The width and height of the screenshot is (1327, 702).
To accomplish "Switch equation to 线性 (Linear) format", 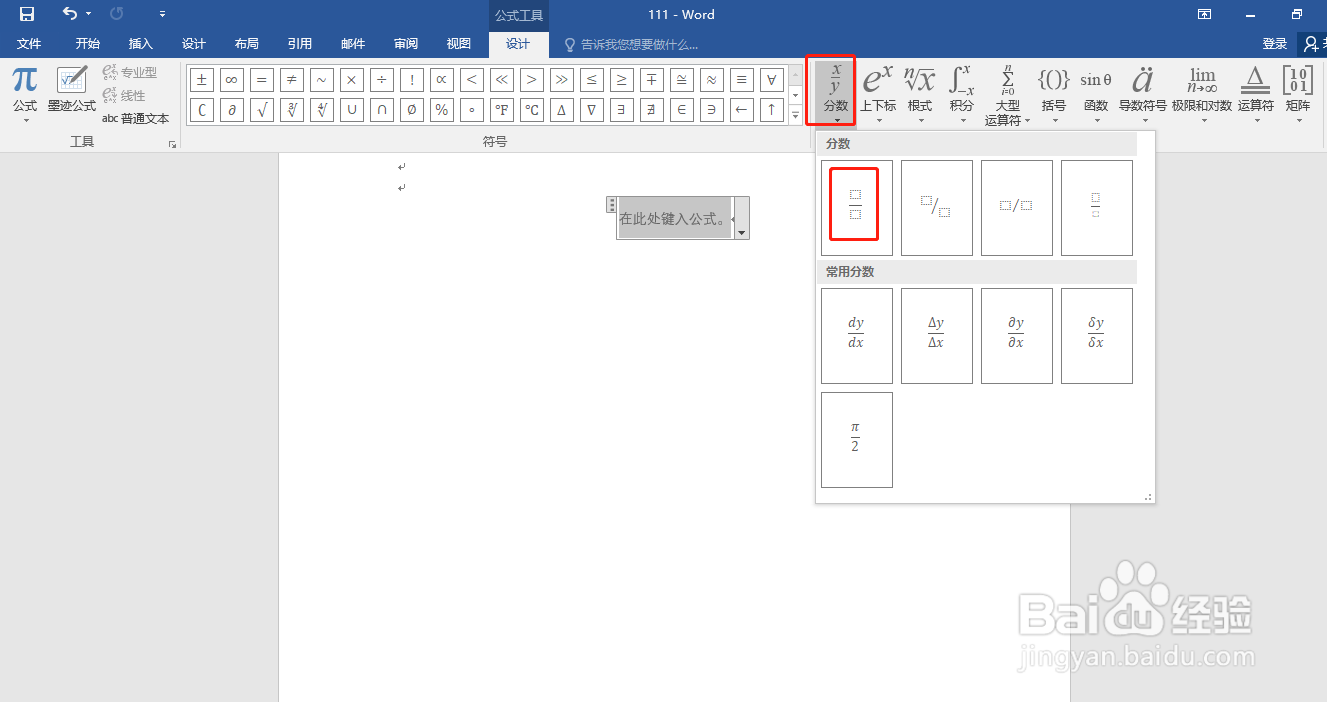I will [x=125, y=95].
